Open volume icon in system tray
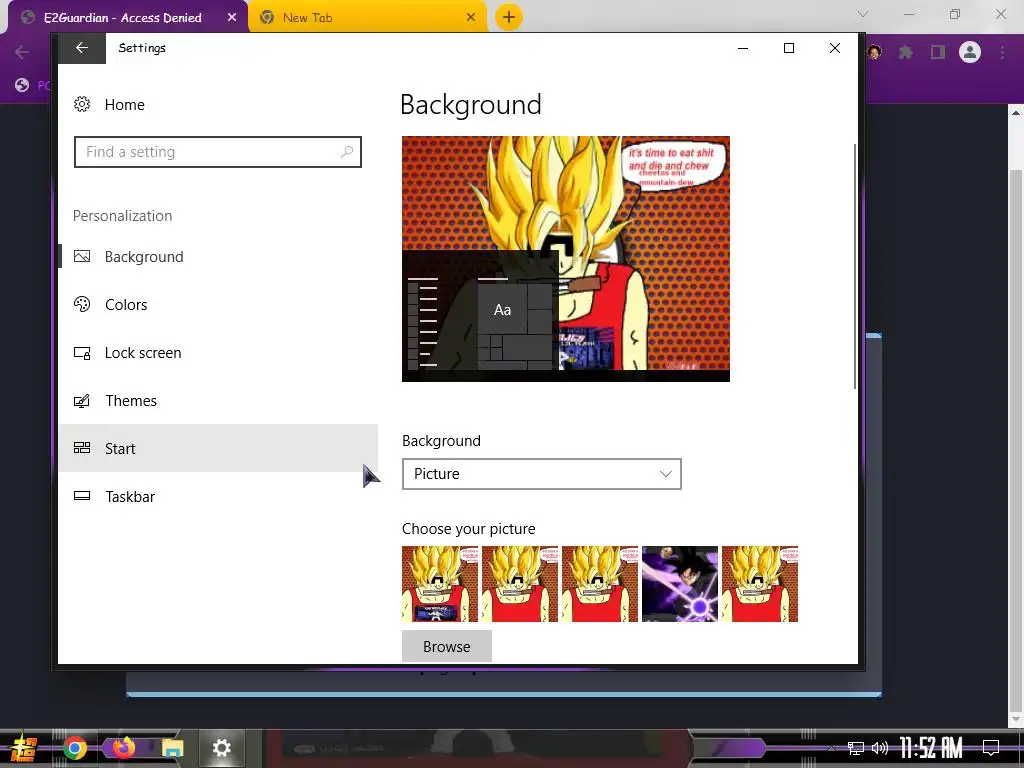This screenshot has height=768, width=1024. [880, 748]
